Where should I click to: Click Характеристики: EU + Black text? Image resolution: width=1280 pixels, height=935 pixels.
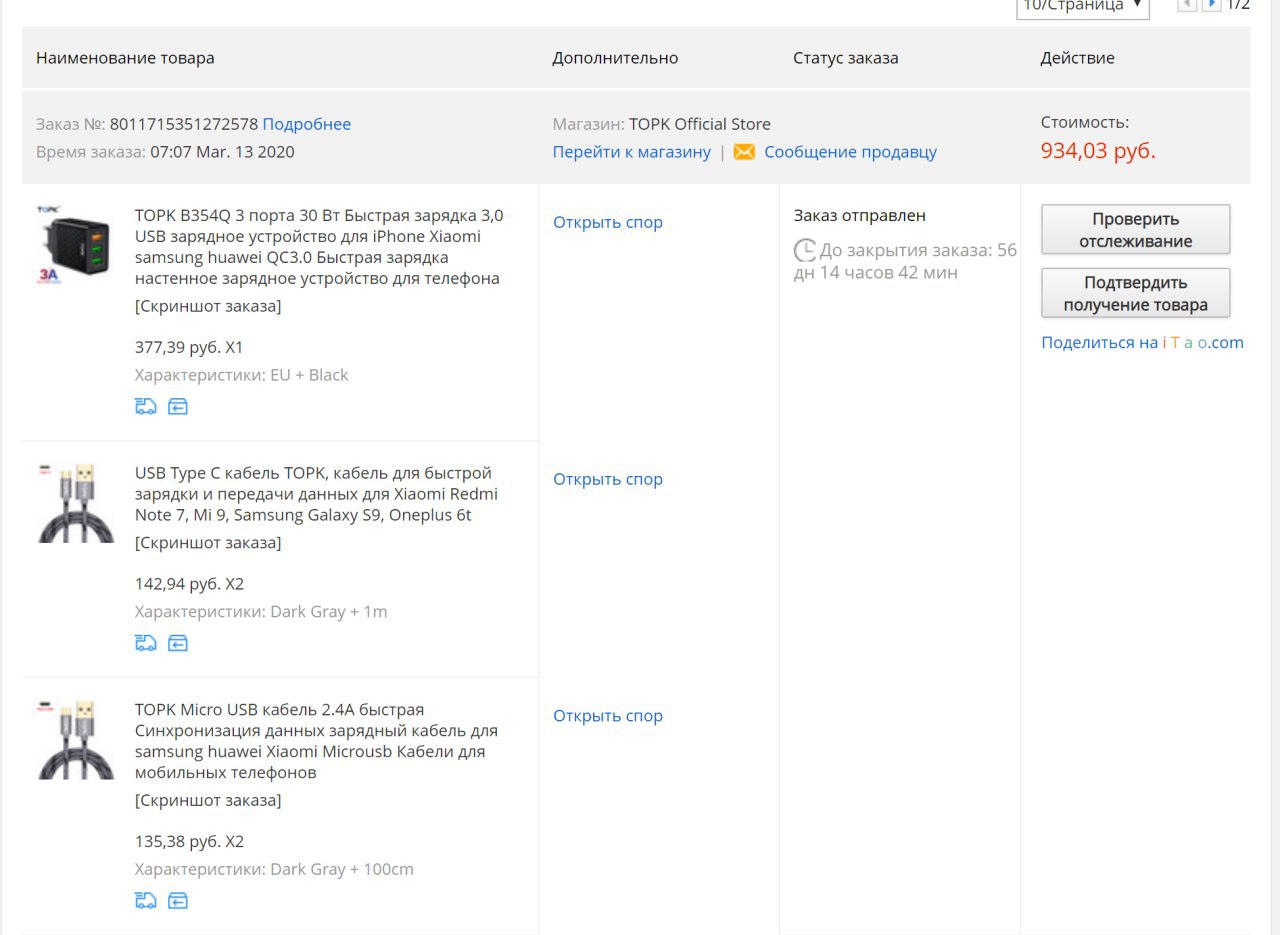coord(242,375)
